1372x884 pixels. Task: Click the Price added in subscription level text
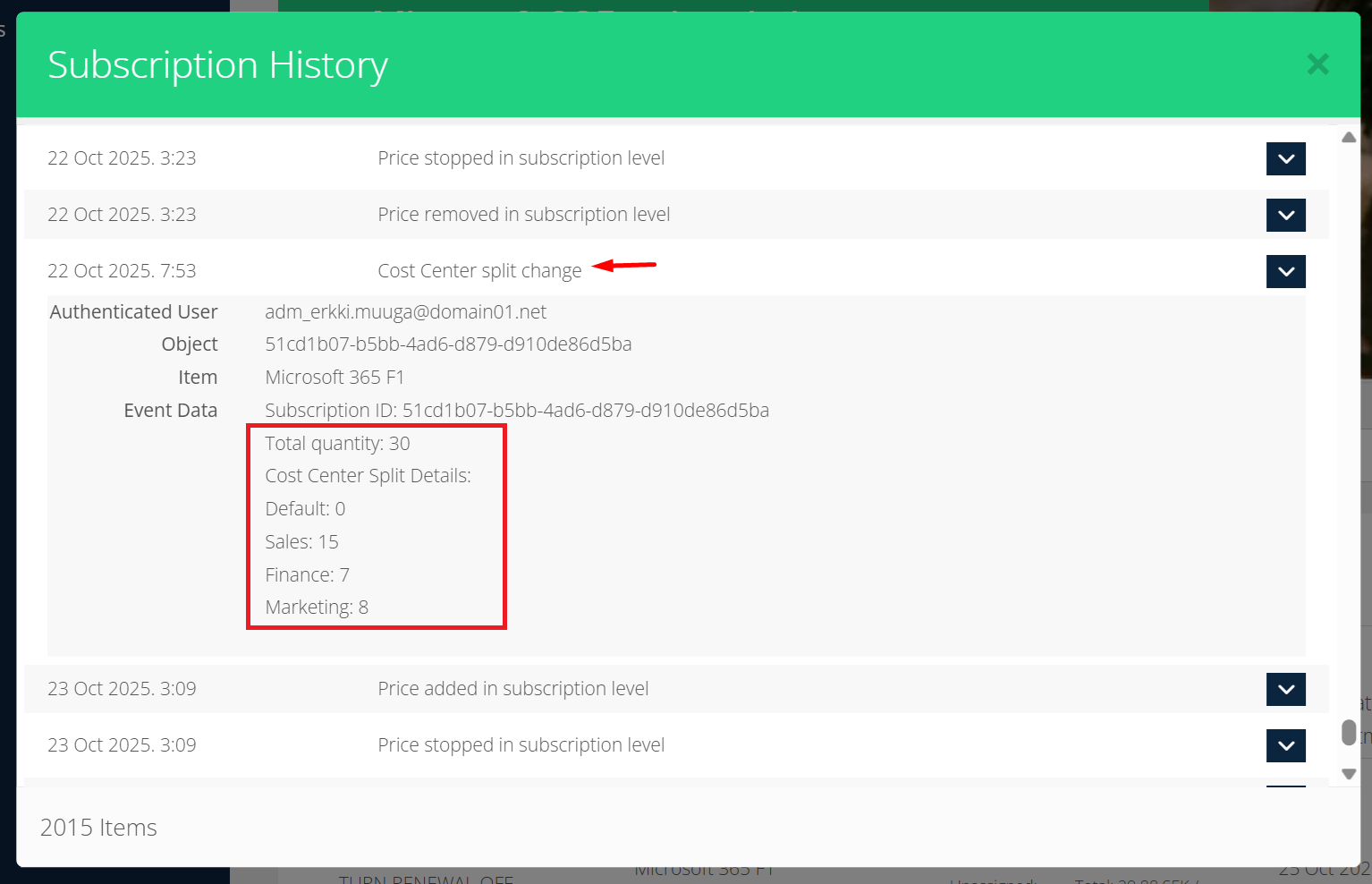[512, 689]
